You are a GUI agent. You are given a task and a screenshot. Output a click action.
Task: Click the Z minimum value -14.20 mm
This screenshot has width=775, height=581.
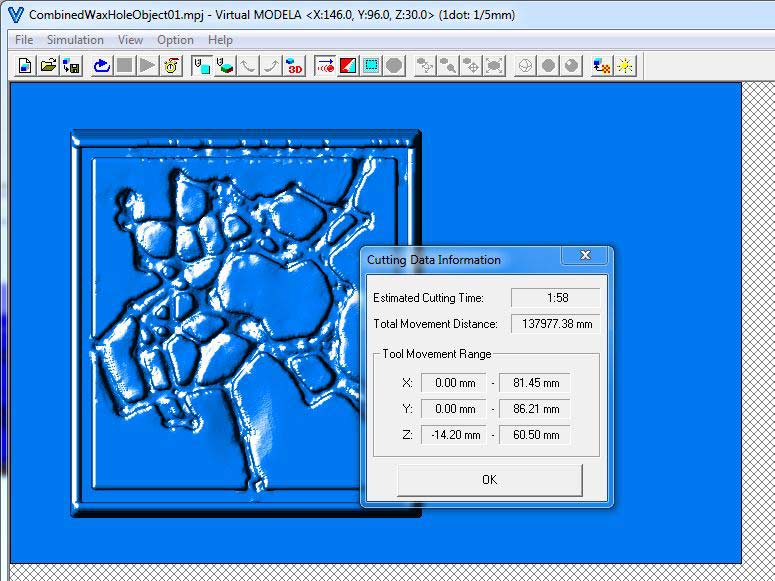point(454,435)
